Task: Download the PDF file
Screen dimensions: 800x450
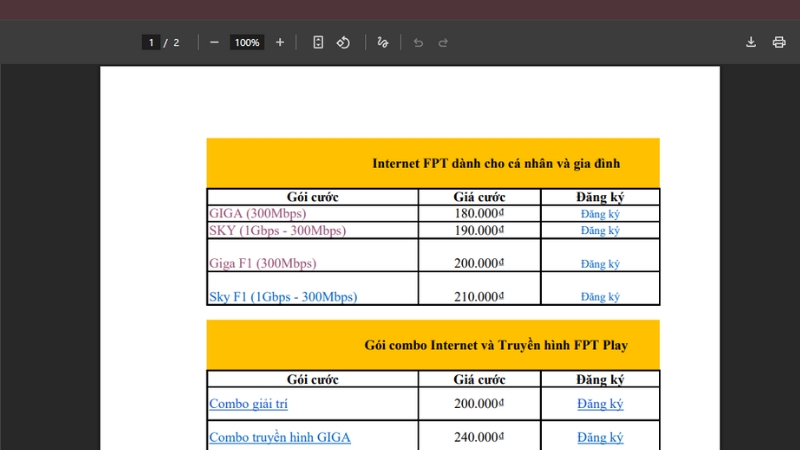Action: (x=751, y=42)
